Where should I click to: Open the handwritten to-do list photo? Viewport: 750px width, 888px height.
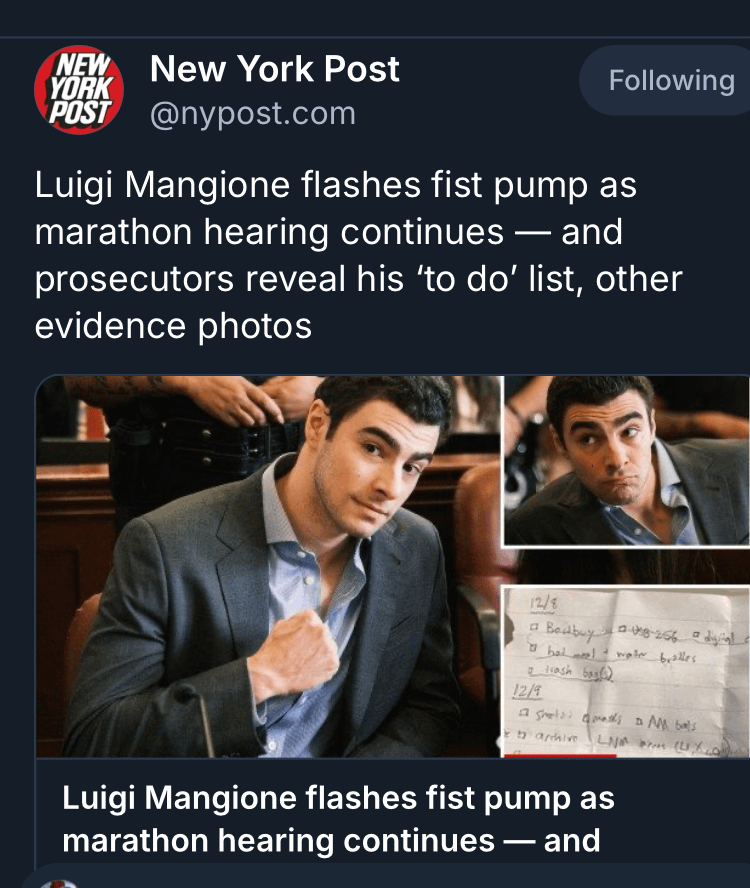pyautogui.click(x=627, y=672)
